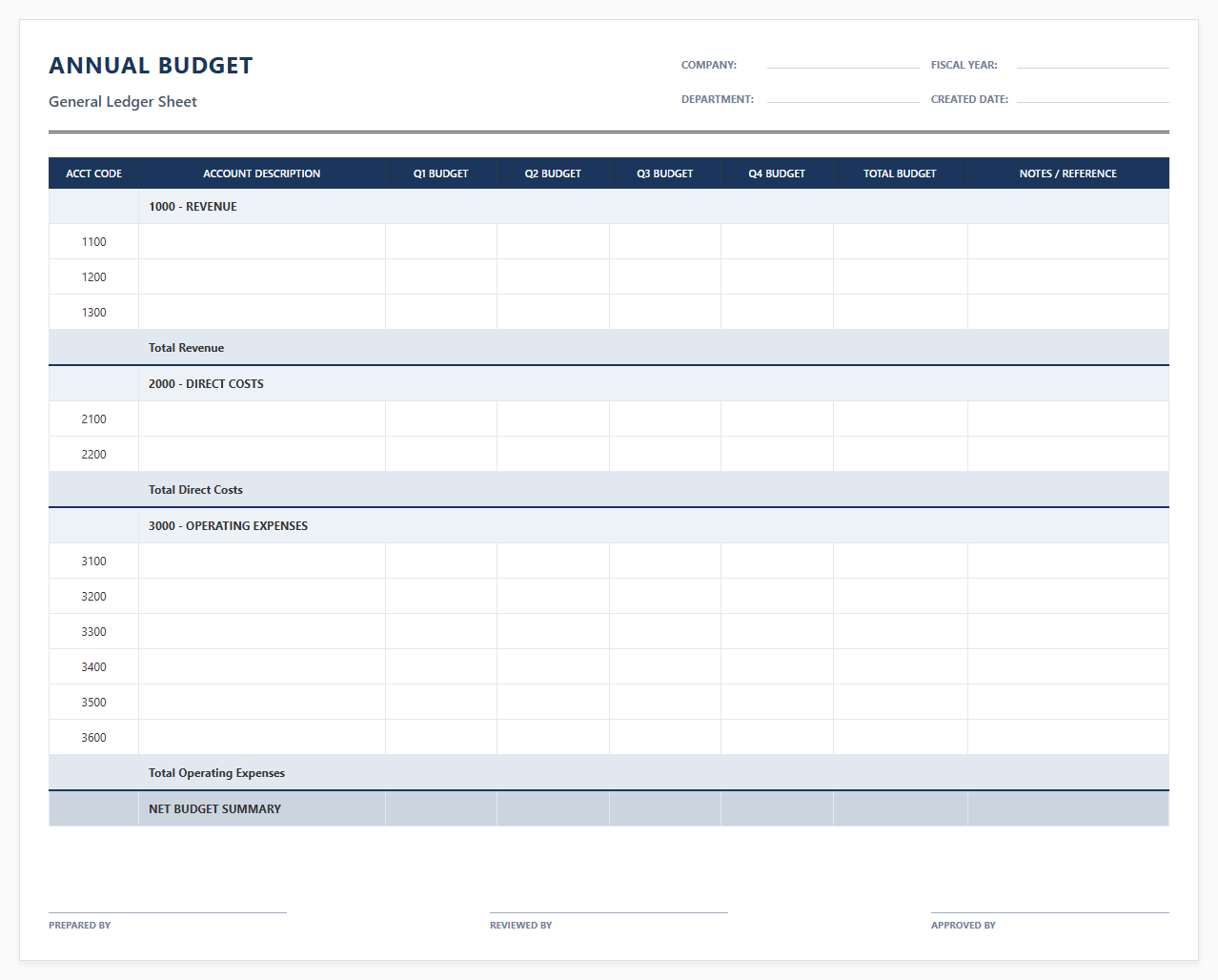Screen dimensions: 1218x980
Task: Select the Total Direct Costs label
Action: point(195,490)
